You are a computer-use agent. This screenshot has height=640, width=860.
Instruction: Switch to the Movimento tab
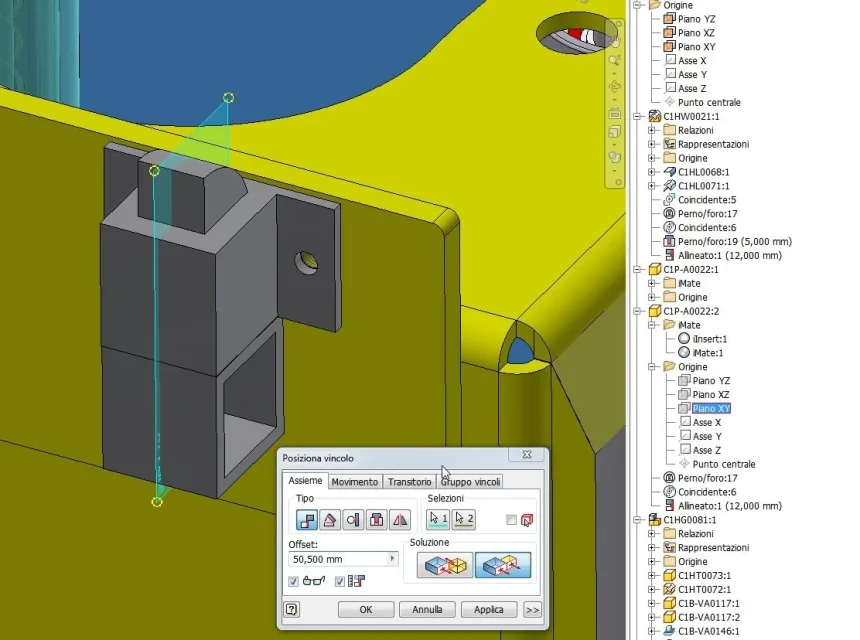point(355,482)
